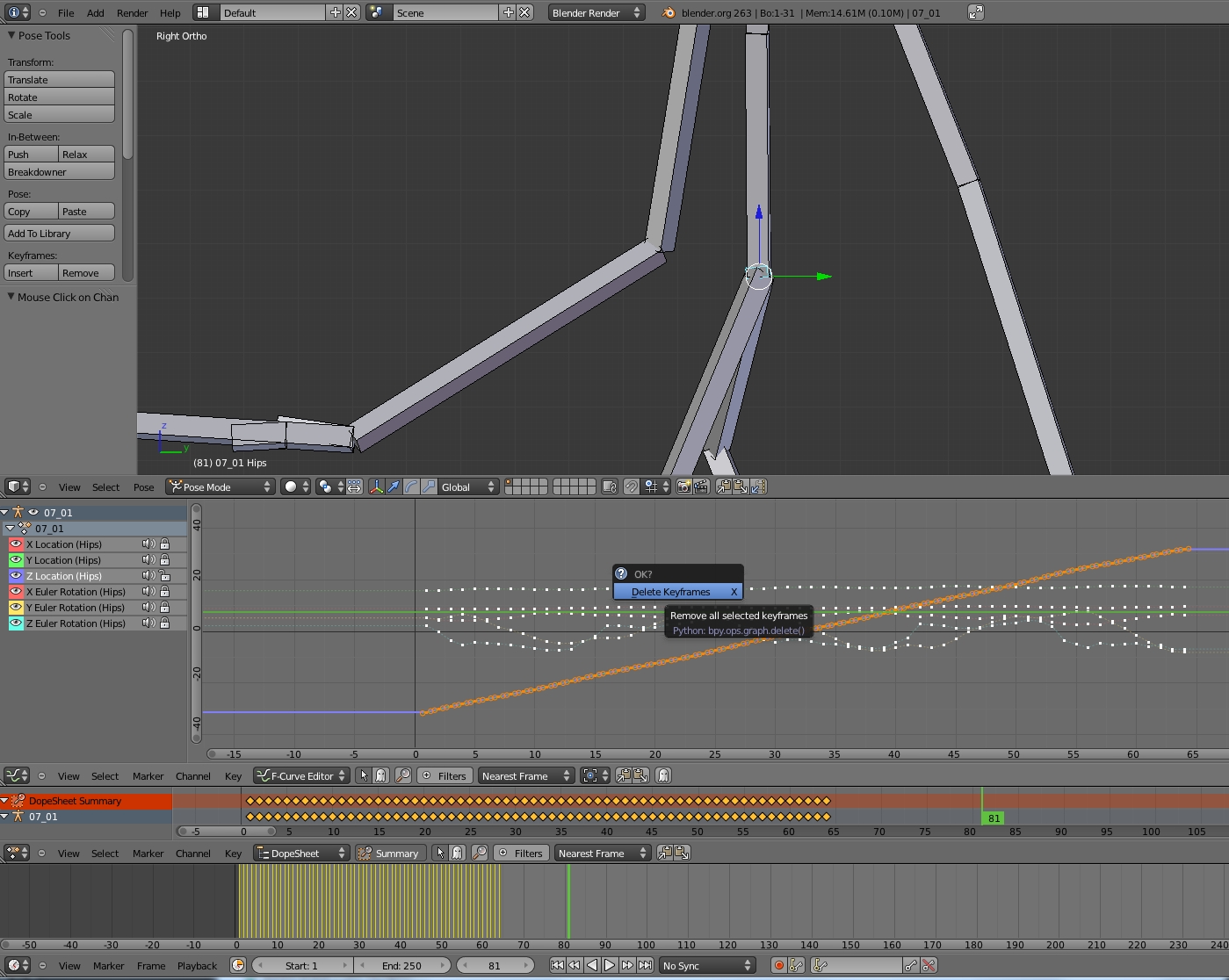Click the copy keyframes icon in the Dope Sheet header
Image resolution: width=1229 pixels, height=980 pixels.
pyautogui.click(x=666, y=853)
